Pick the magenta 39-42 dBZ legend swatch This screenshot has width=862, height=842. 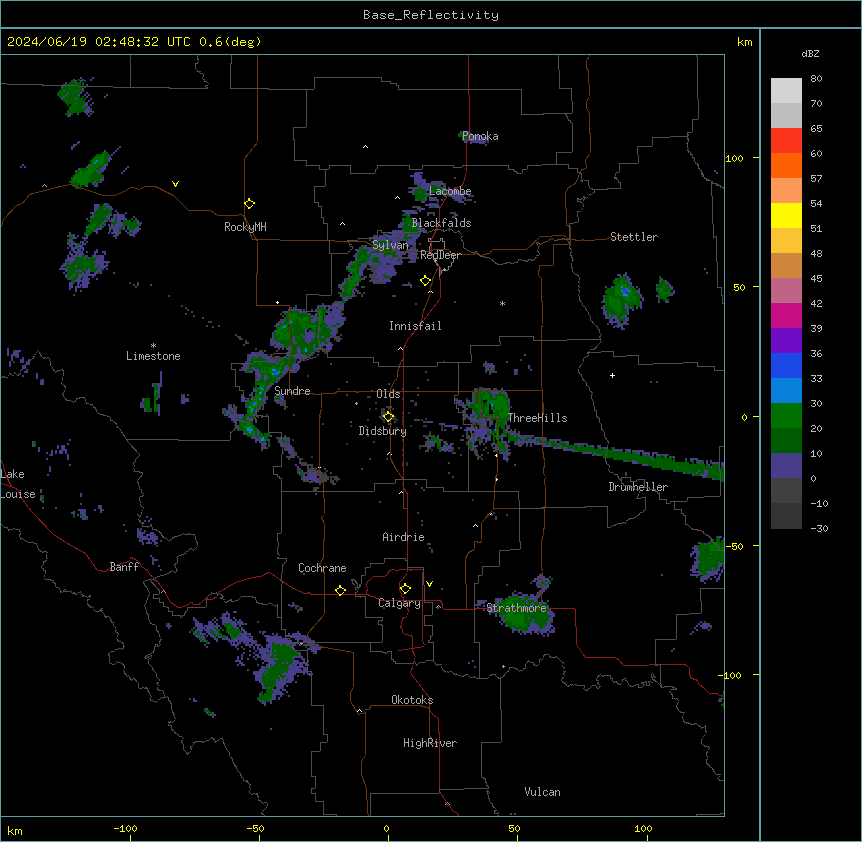click(786, 315)
